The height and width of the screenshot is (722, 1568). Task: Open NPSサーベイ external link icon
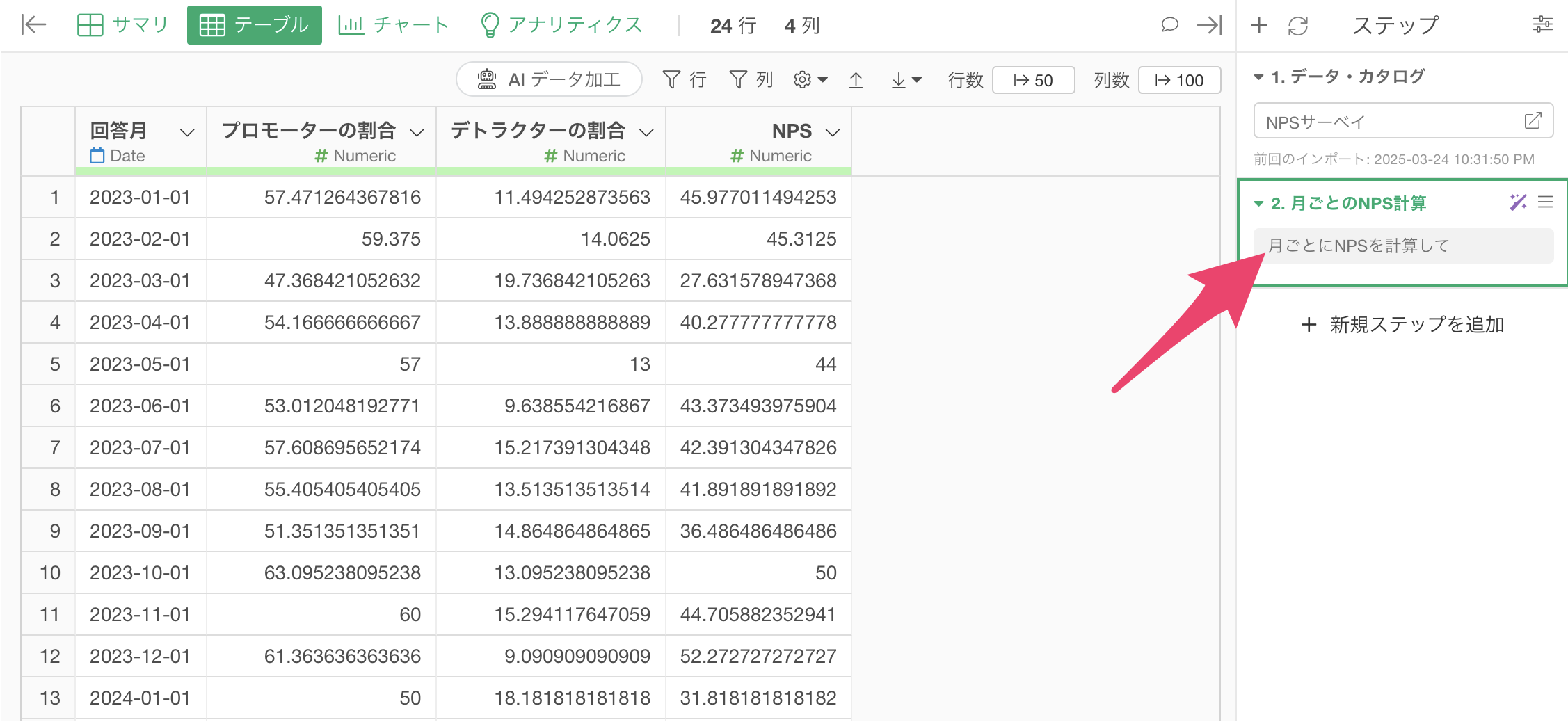(x=1533, y=121)
